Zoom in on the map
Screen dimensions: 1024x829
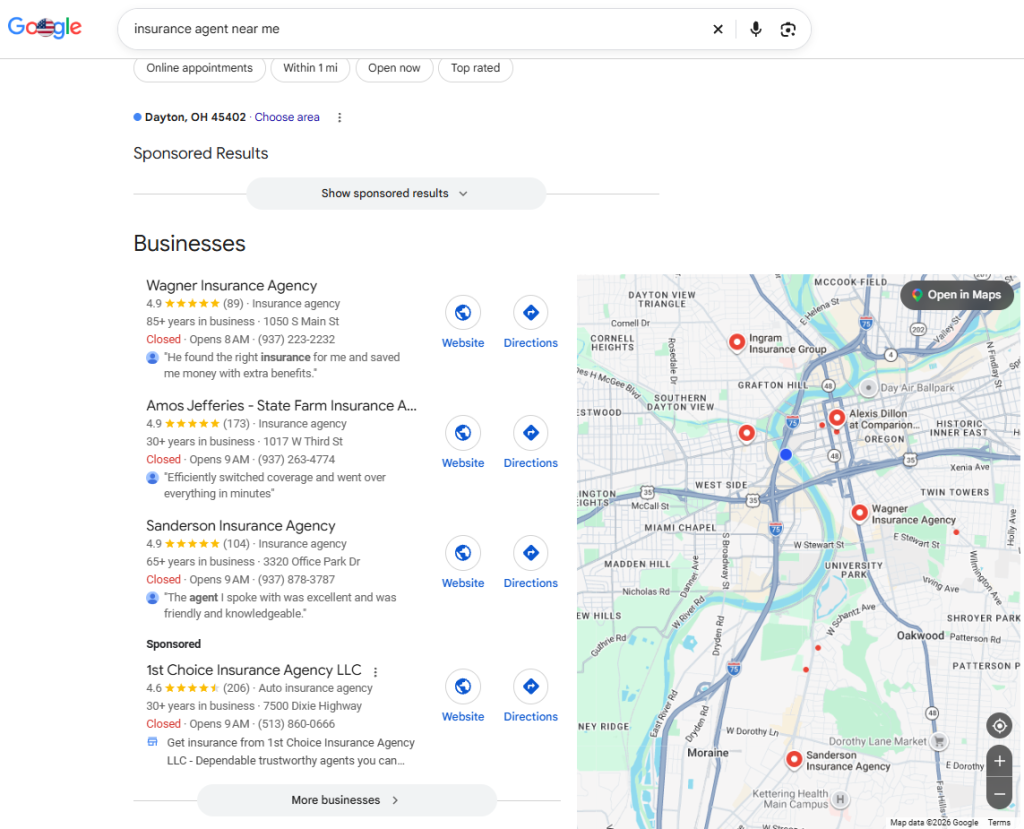(999, 761)
